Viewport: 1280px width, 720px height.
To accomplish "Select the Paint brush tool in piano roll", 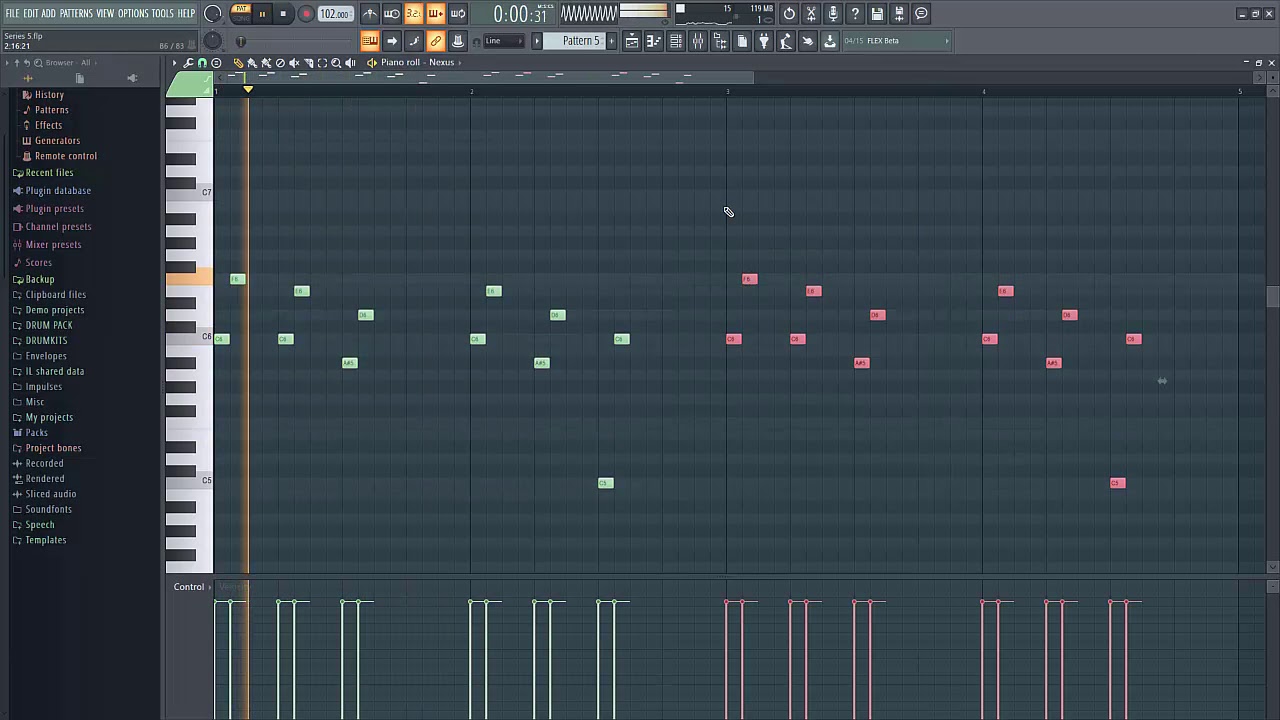I will tap(252, 62).
